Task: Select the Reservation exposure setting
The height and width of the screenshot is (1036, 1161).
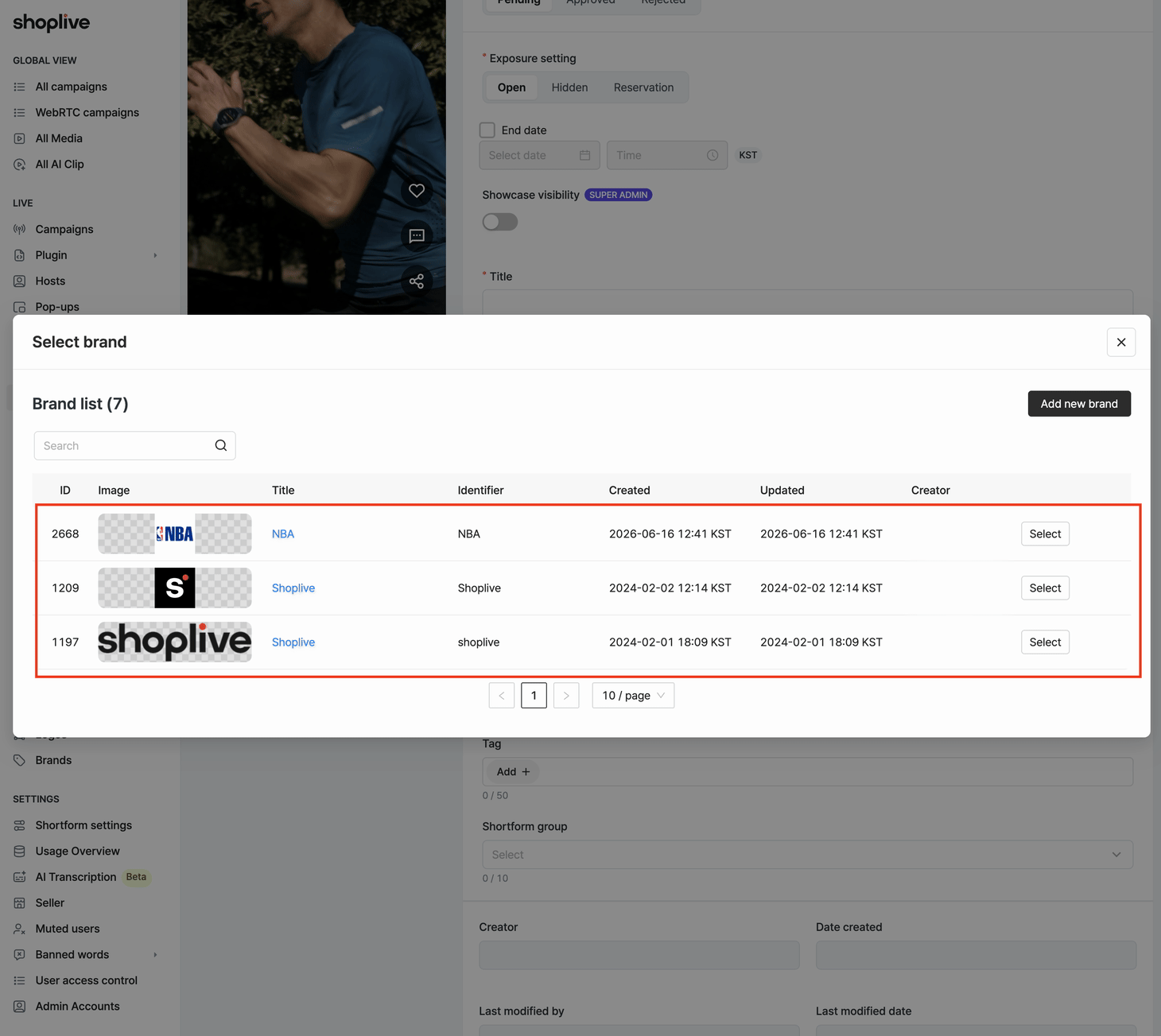Action: coord(643,87)
